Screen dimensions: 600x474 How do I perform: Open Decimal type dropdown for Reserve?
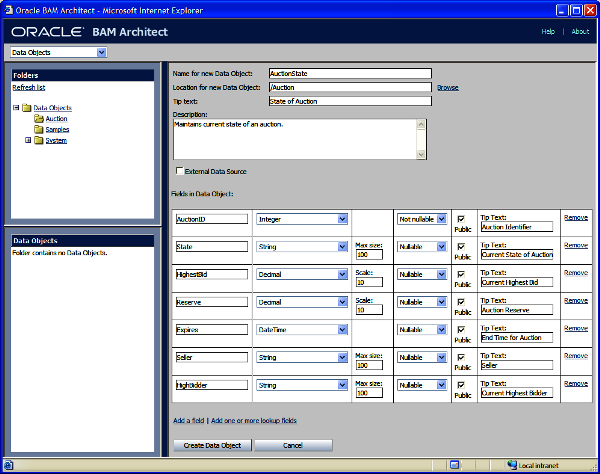(342, 302)
